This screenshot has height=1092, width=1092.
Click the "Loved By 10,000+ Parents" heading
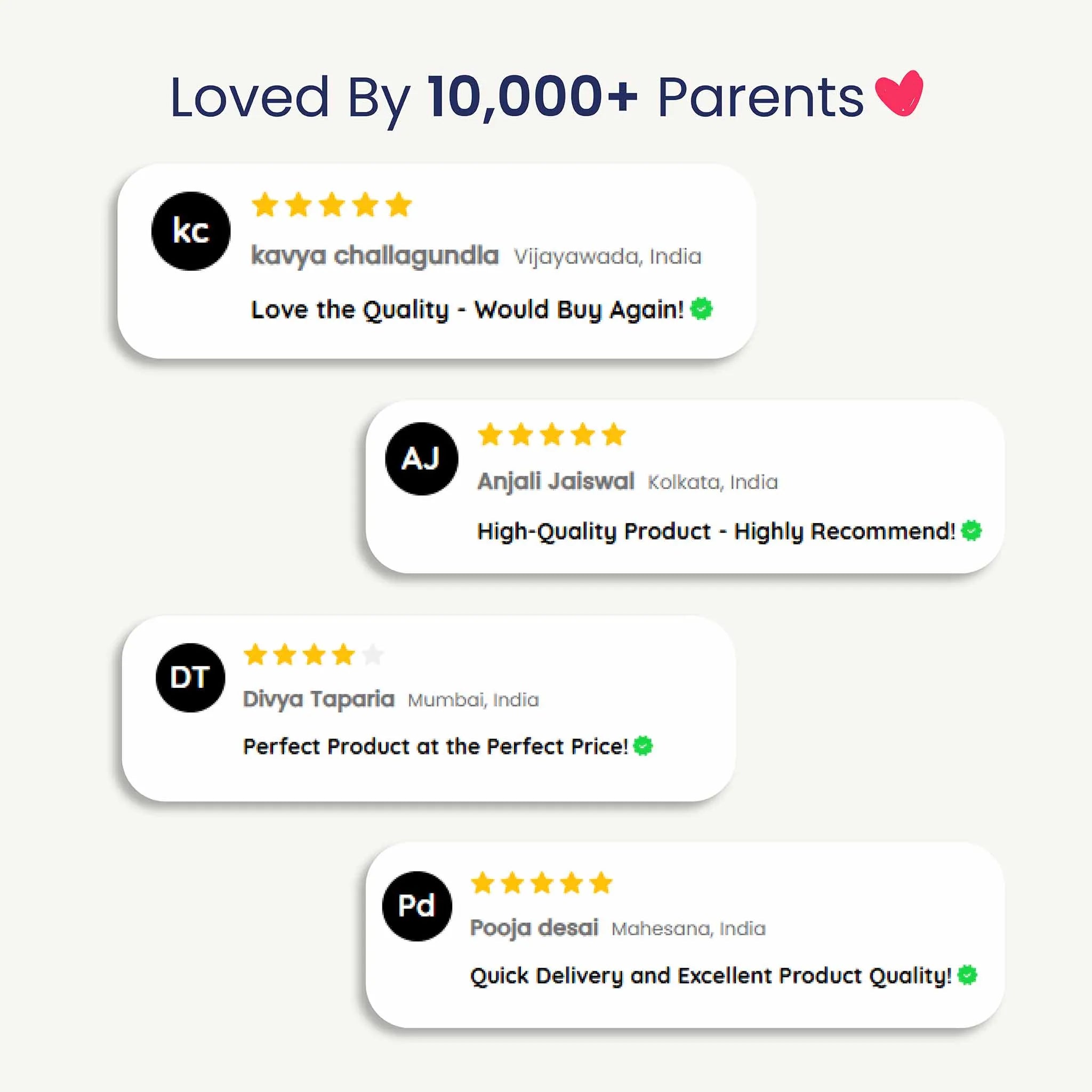coord(517,97)
